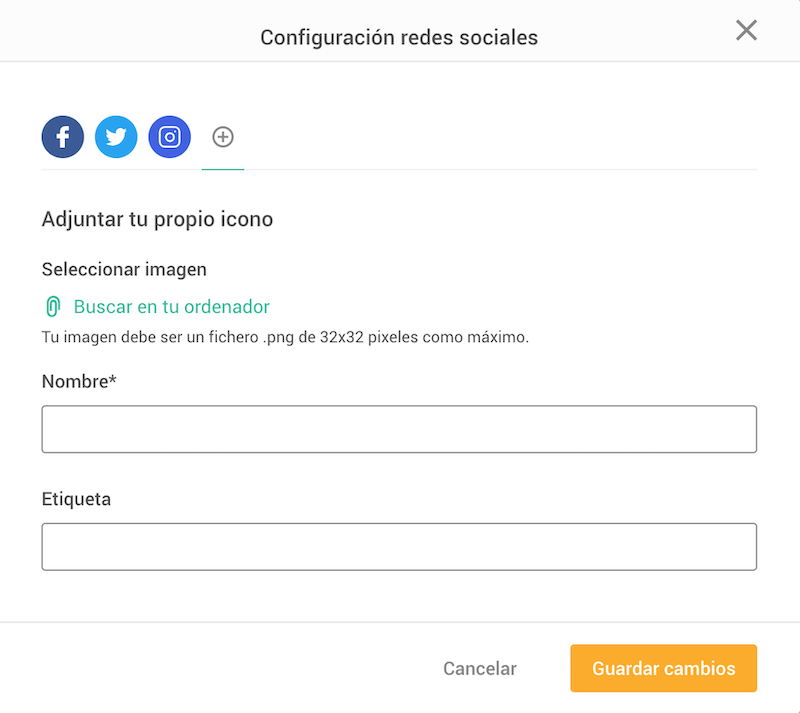Select the Adjuntar tu propio icono heading
800x713 pixels.
point(157,219)
